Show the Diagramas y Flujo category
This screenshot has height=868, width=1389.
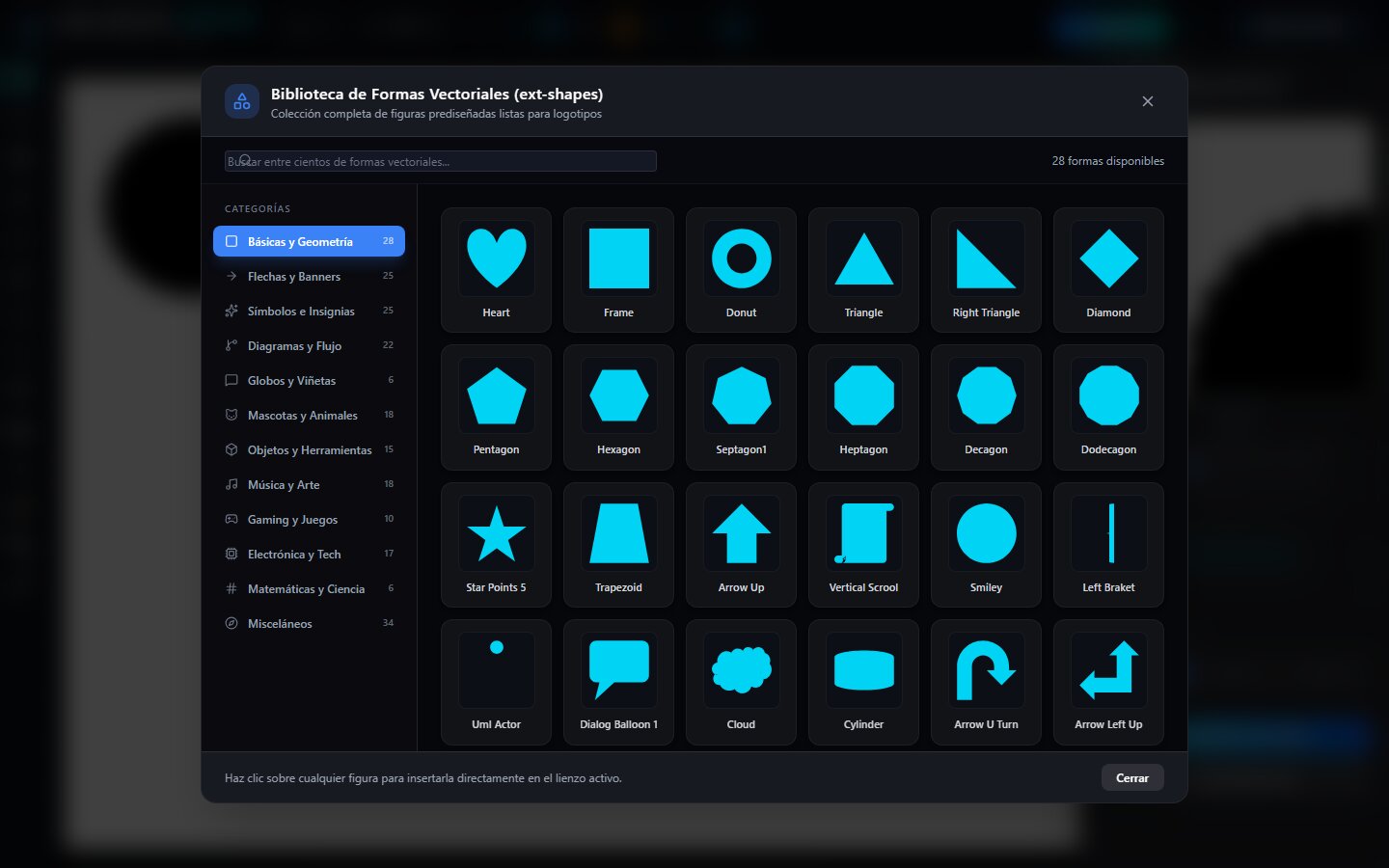(x=309, y=345)
